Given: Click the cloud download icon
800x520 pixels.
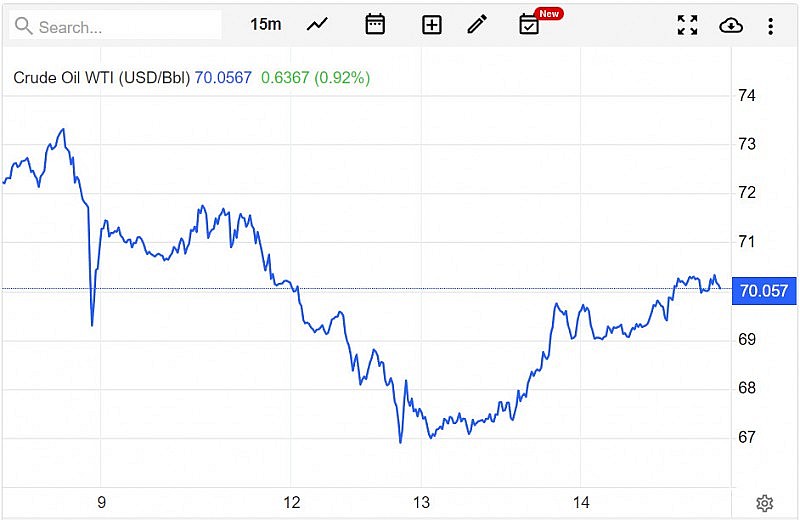Looking at the screenshot, I should coord(731,25).
